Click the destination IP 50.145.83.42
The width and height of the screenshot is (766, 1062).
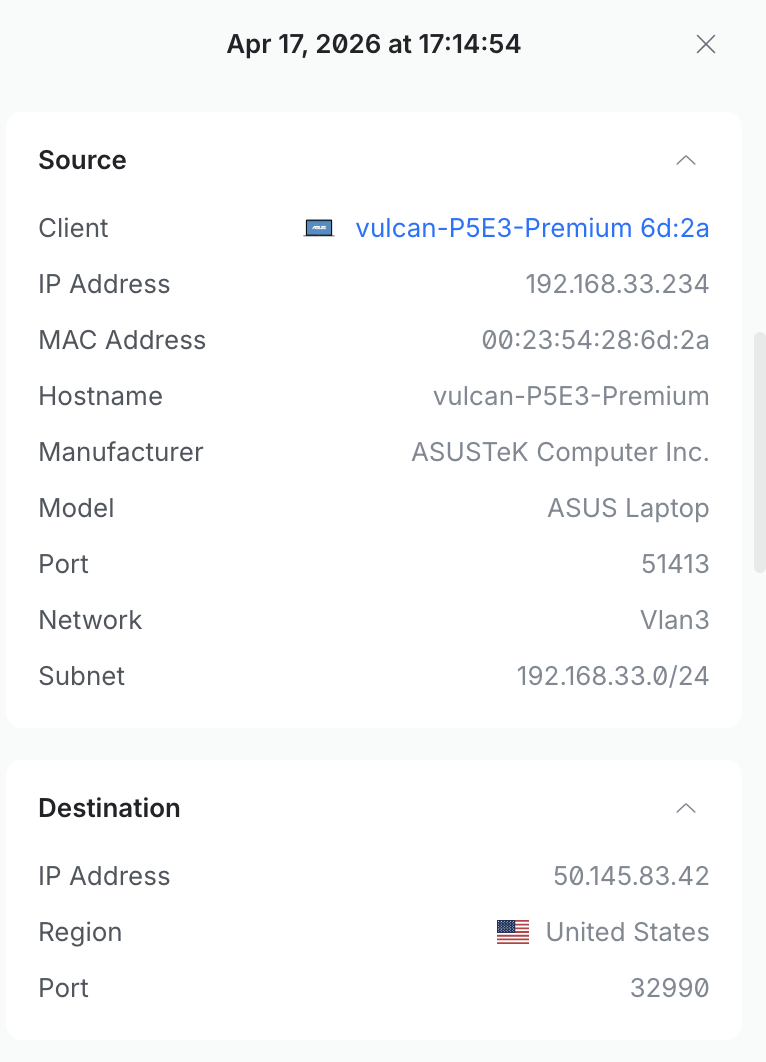(631, 876)
